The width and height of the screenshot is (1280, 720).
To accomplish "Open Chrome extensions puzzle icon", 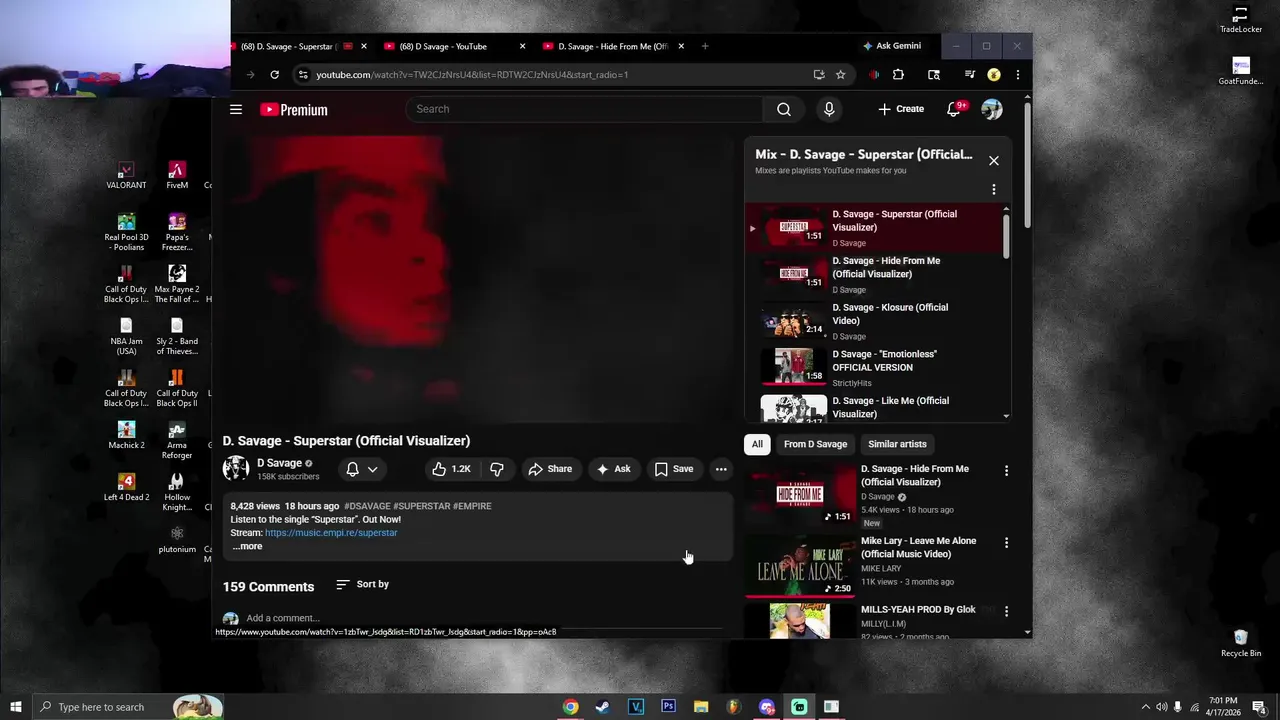I will (x=898, y=75).
